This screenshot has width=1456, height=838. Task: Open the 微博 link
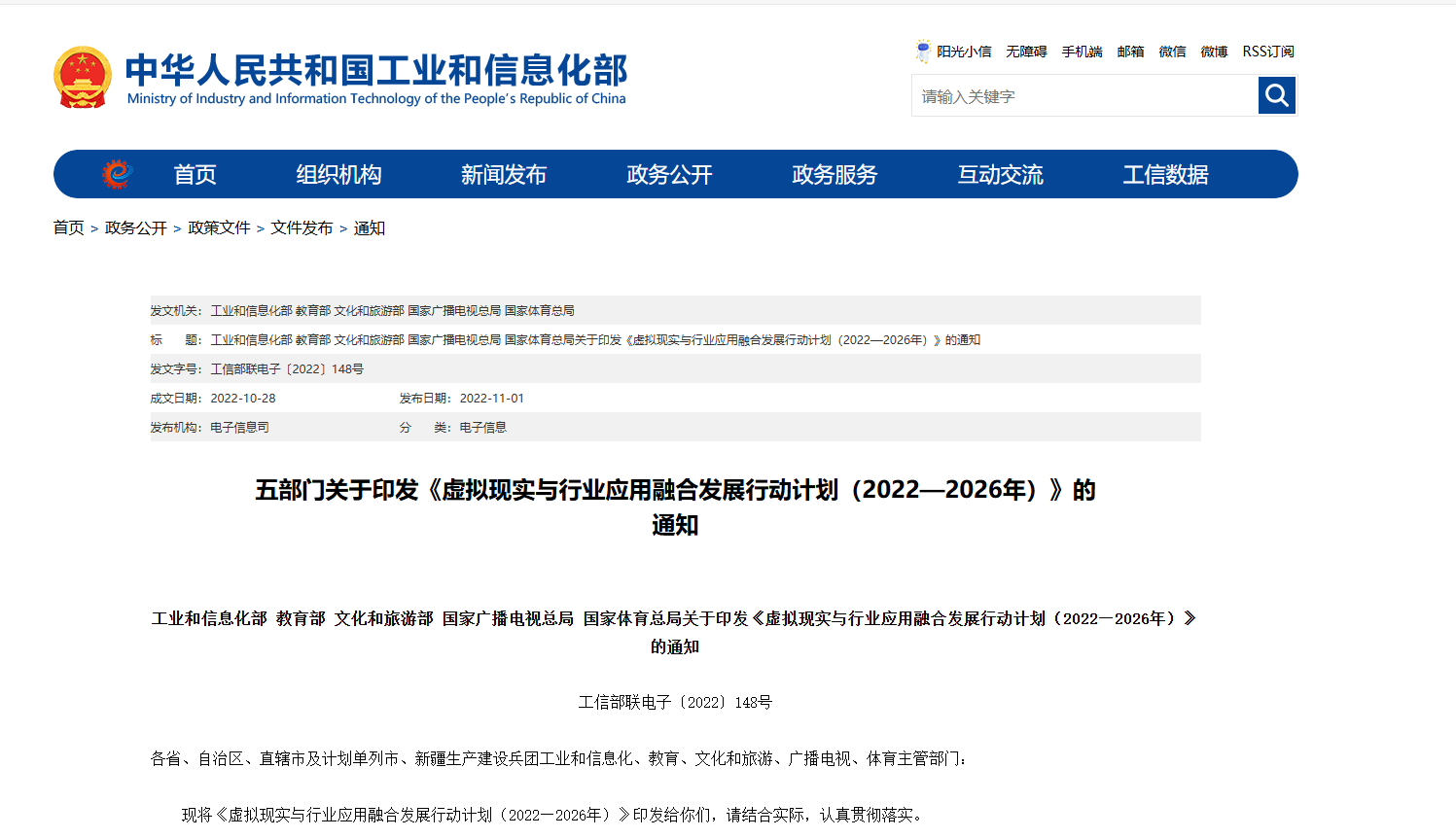click(1214, 52)
